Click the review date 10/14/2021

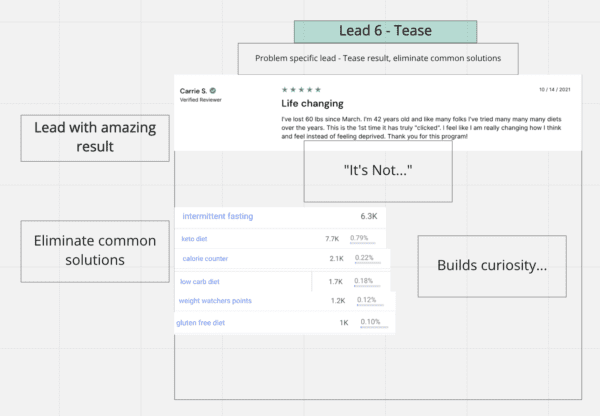(x=554, y=90)
